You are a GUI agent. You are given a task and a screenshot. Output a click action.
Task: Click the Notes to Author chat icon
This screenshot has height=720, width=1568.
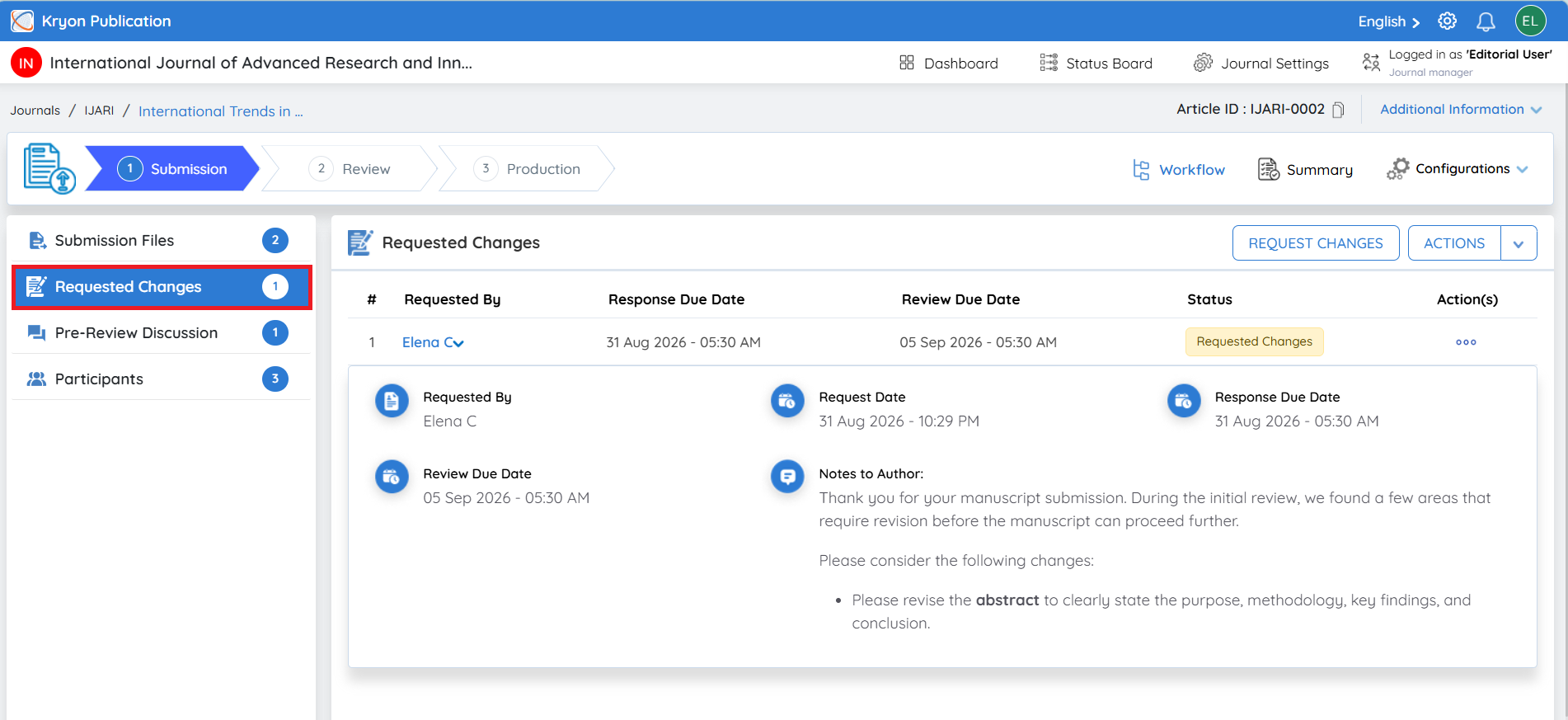787,477
